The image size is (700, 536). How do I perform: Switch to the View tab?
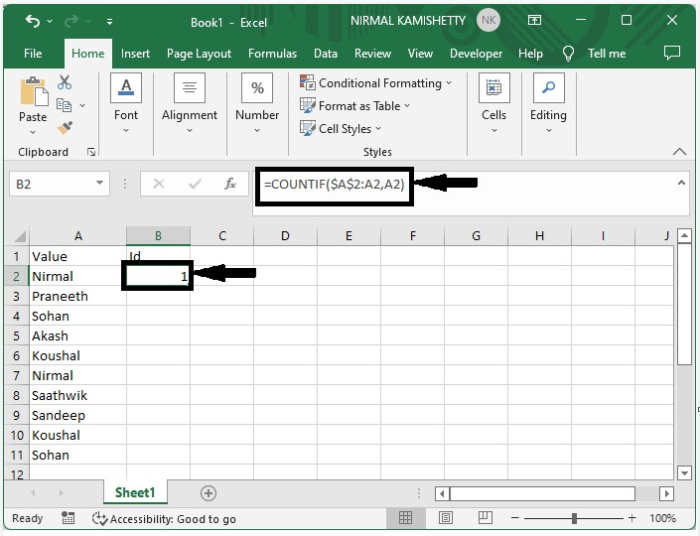[420, 54]
